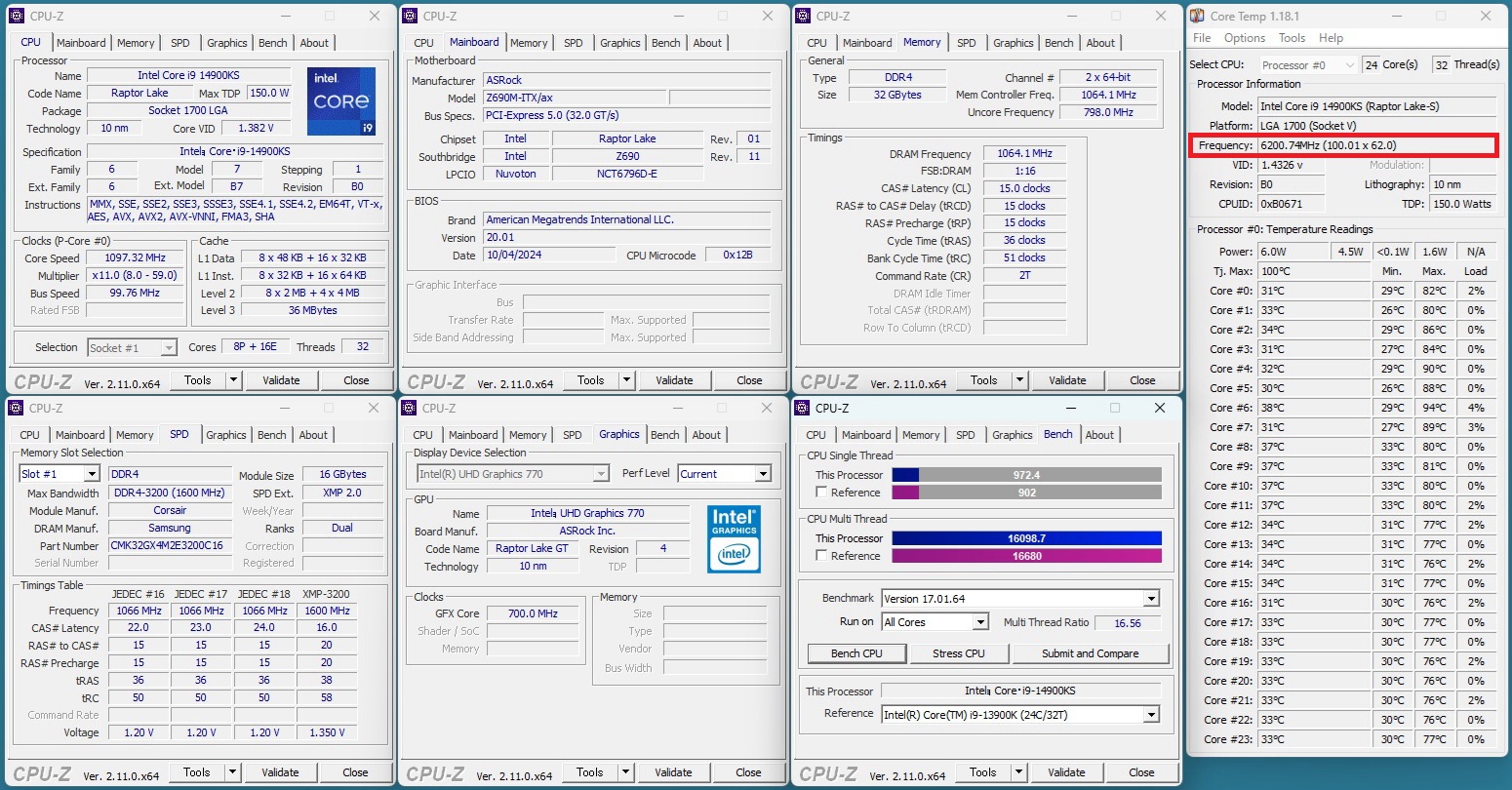This screenshot has height=790, width=1512.
Task: Click the Intel Graphics logo image
Action: click(x=734, y=537)
